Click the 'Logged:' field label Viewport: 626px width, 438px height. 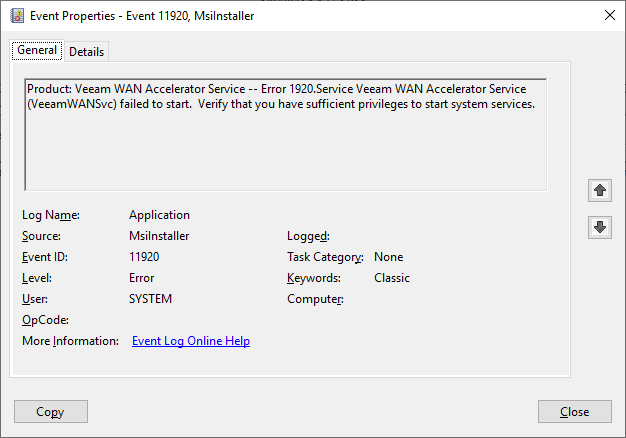[308, 236]
